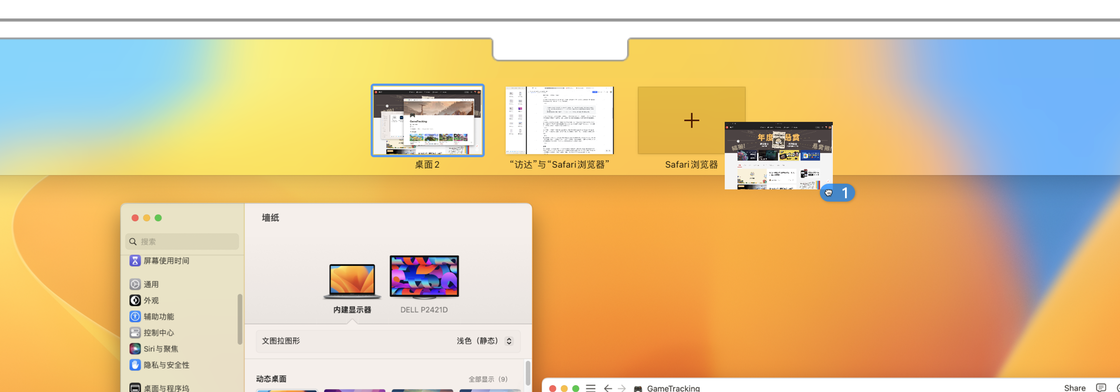Open comments icon next to Share

1101,388
